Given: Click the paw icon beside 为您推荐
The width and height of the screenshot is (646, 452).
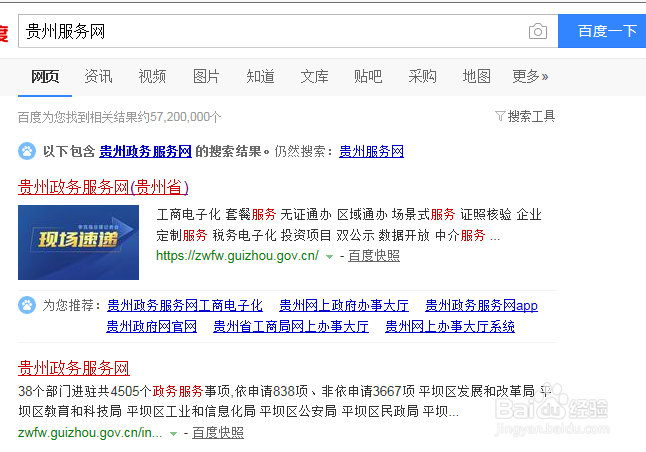Looking at the screenshot, I should pos(27,305).
